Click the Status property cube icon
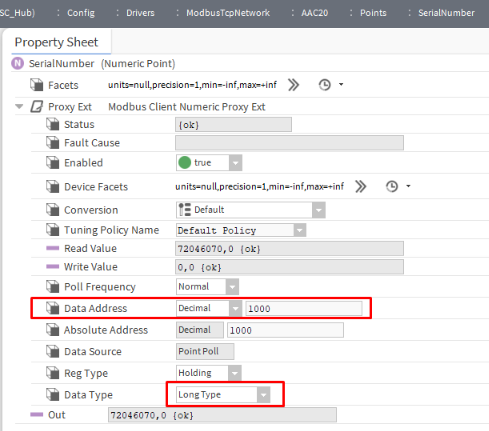 coord(53,124)
